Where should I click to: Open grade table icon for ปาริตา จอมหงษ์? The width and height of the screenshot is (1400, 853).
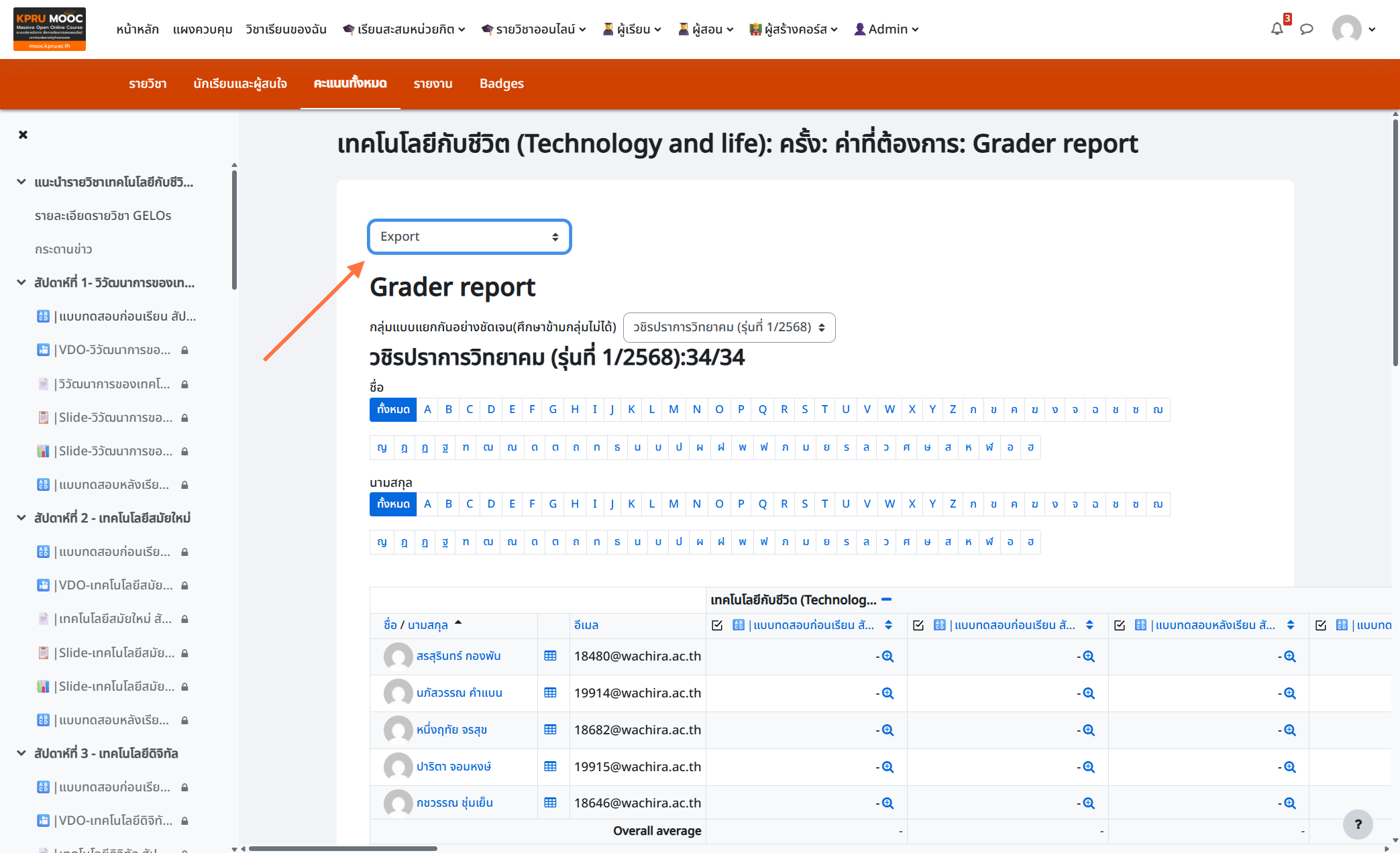point(550,766)
